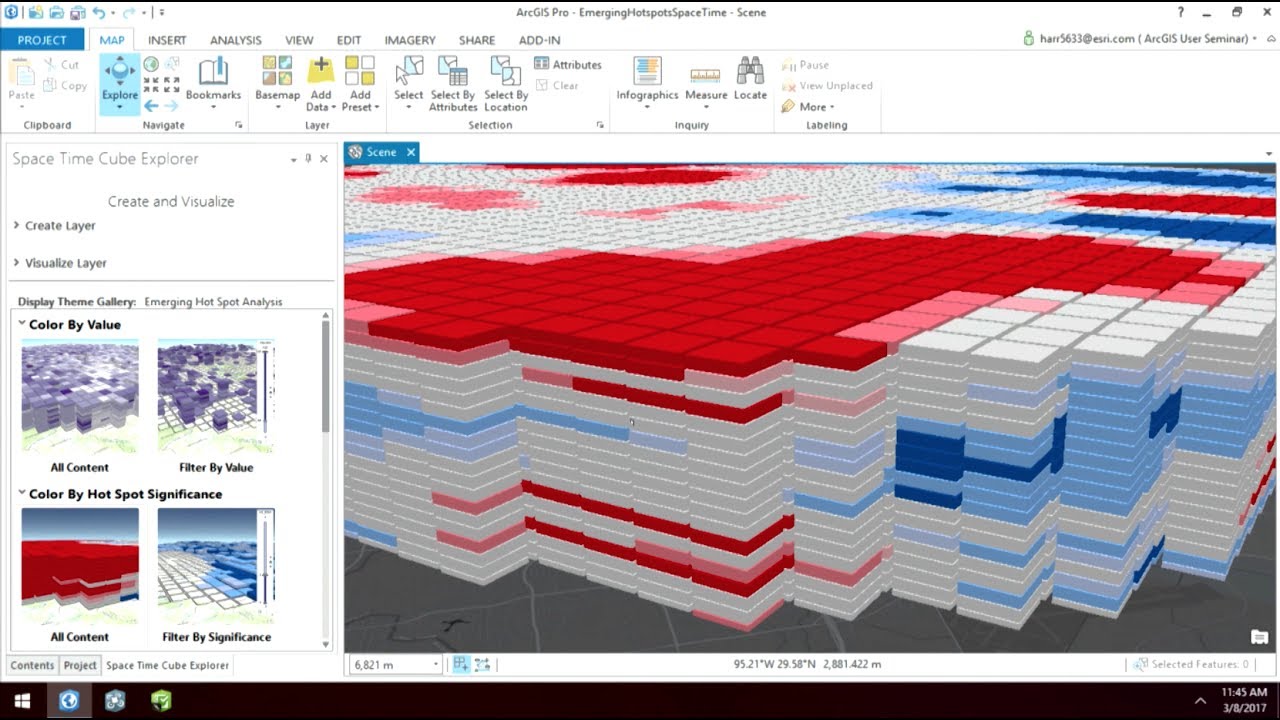Switch to the ADD-IN ribbon tab

539,40
